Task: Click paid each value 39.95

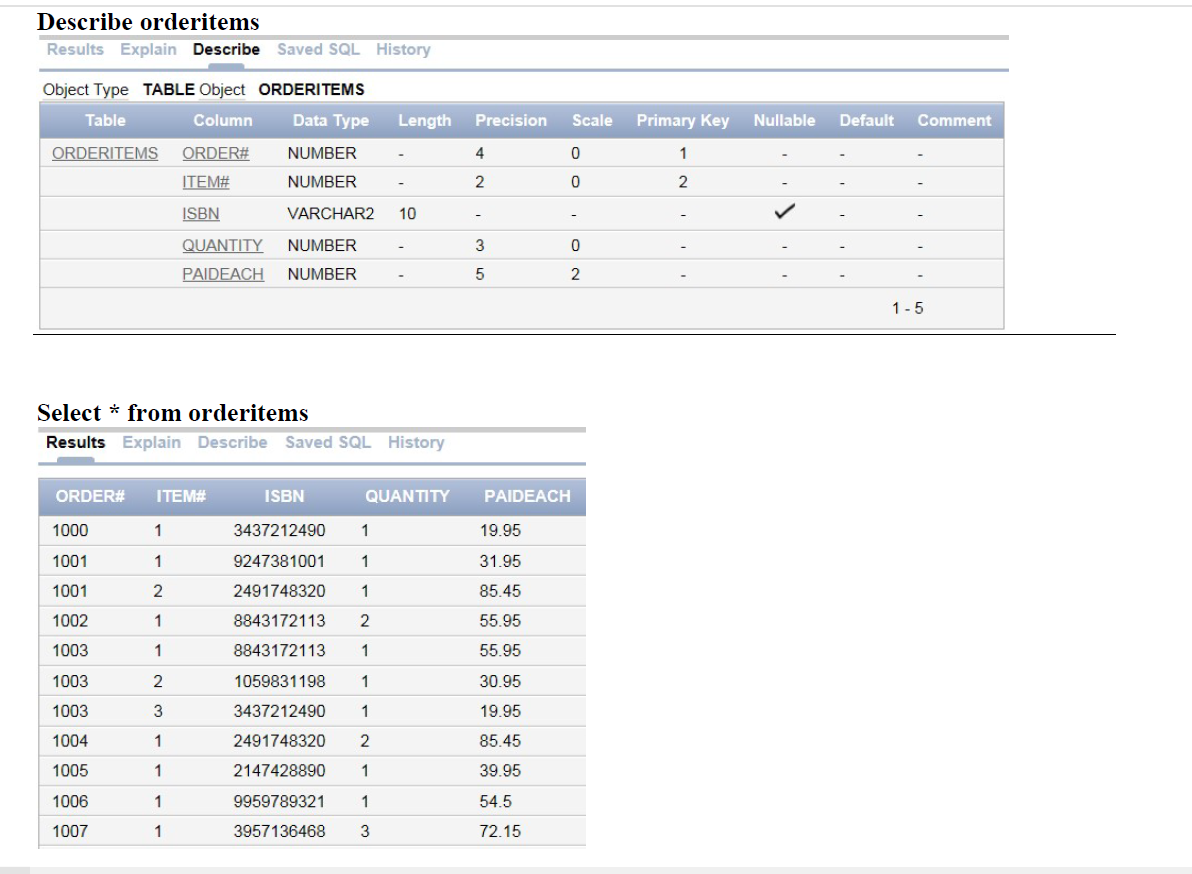Action: pos(500,771)
